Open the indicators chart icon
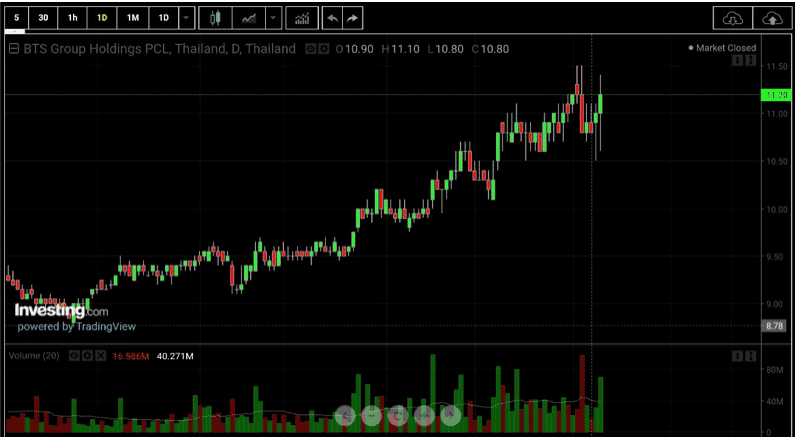 click(x=302, y=18)
